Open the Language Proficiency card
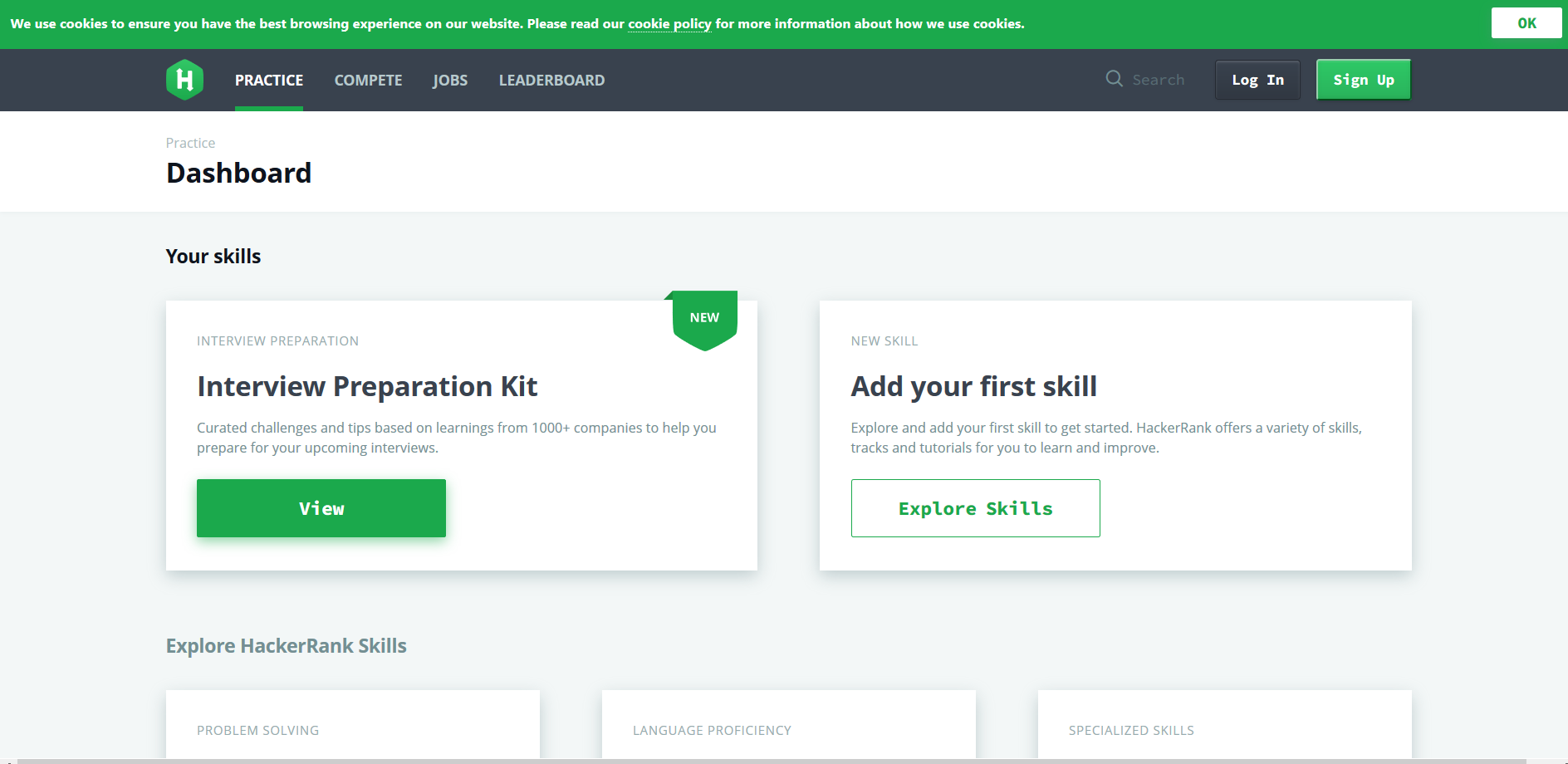The width and height of the screenshot is (1568, 764). point(789,724)
